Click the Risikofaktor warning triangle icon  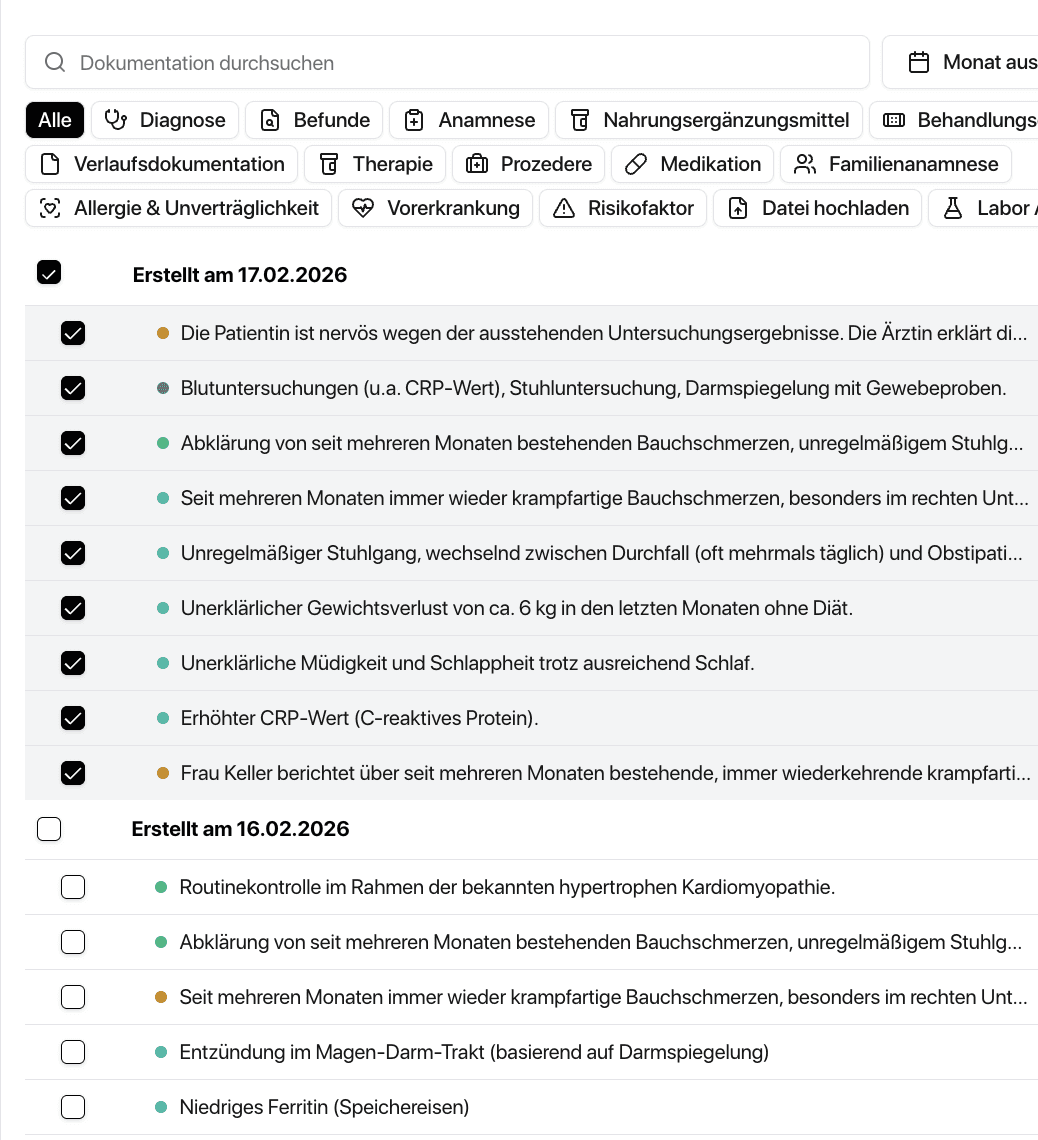pos(565,208)
